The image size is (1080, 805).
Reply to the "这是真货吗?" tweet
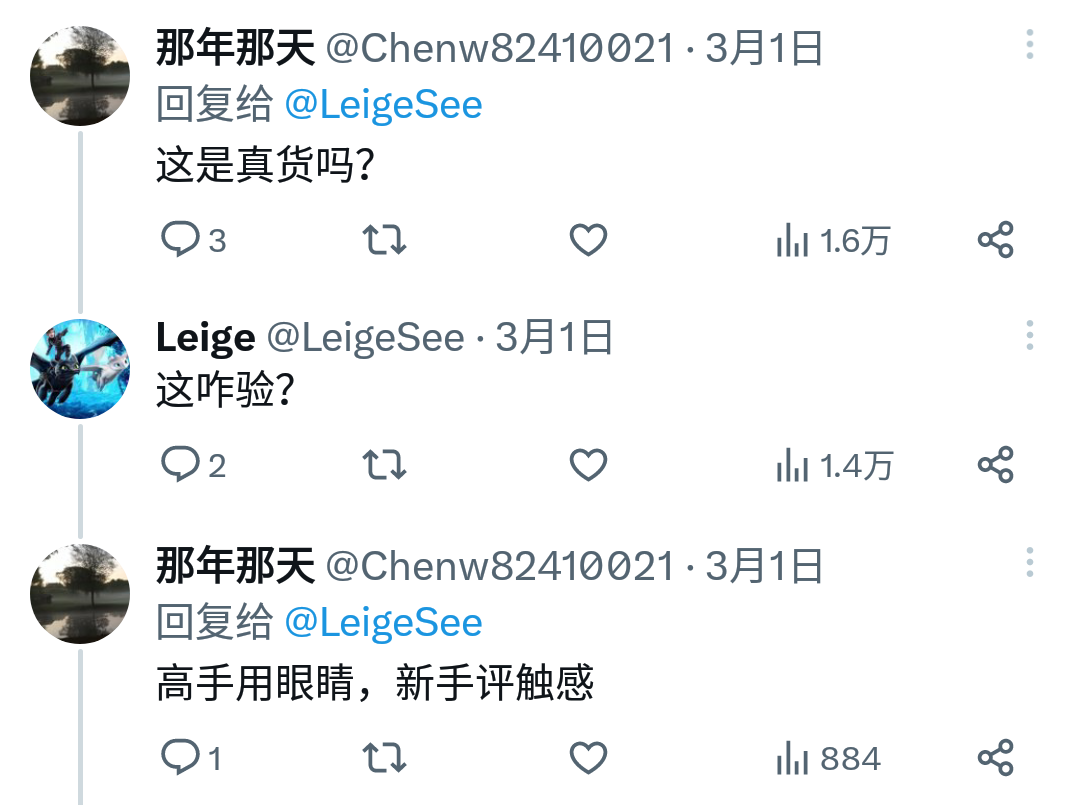point(181,240)
